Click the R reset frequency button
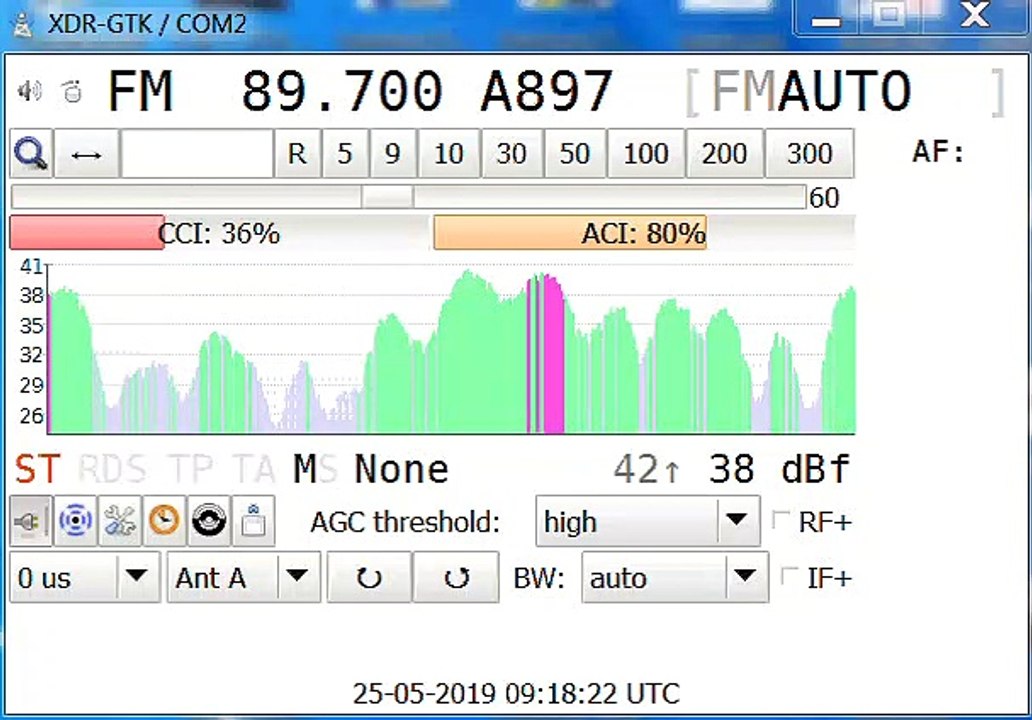1032x720 pixels. coord(297,153)
